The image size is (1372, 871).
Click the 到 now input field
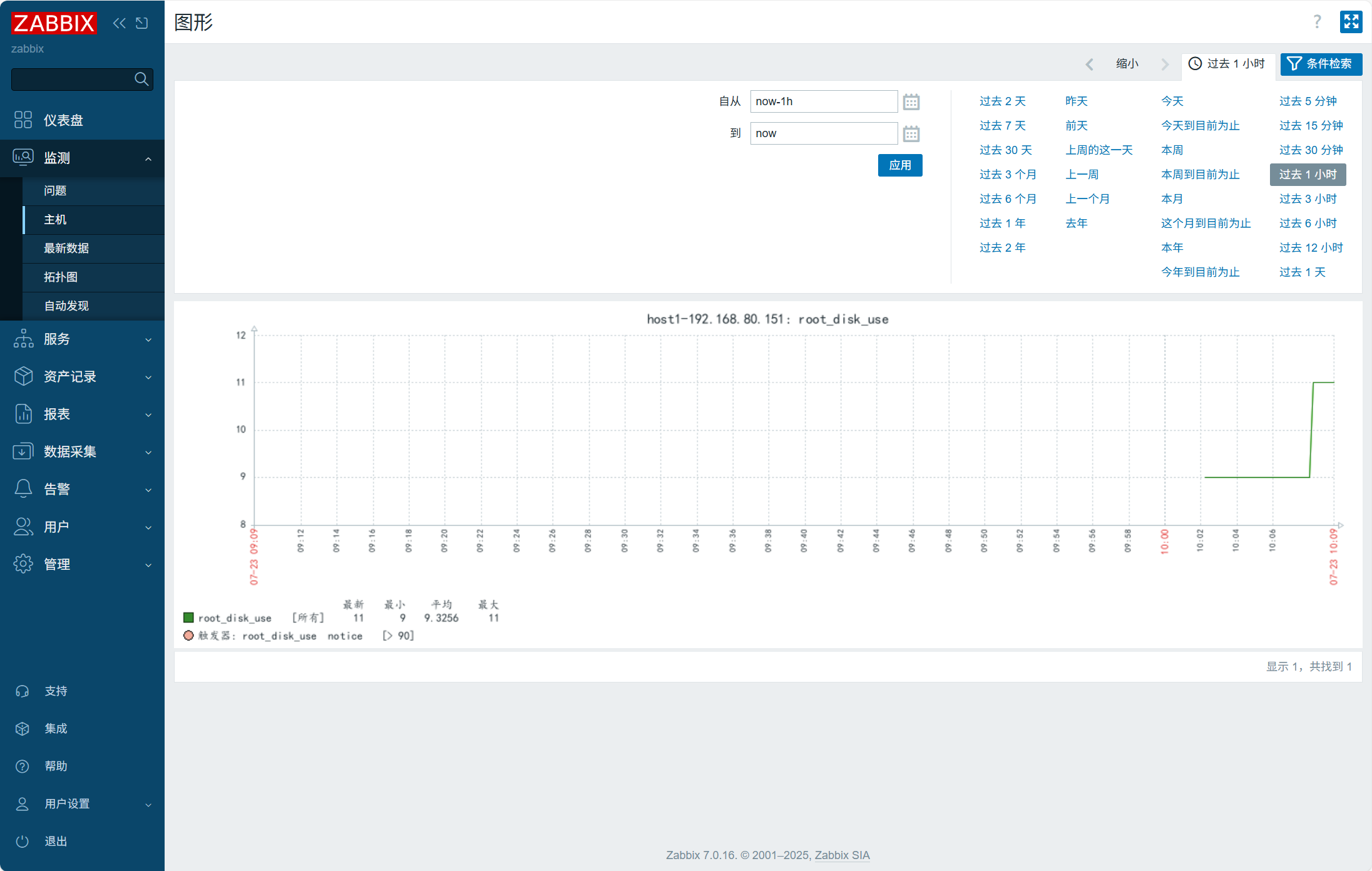(824, 133)
